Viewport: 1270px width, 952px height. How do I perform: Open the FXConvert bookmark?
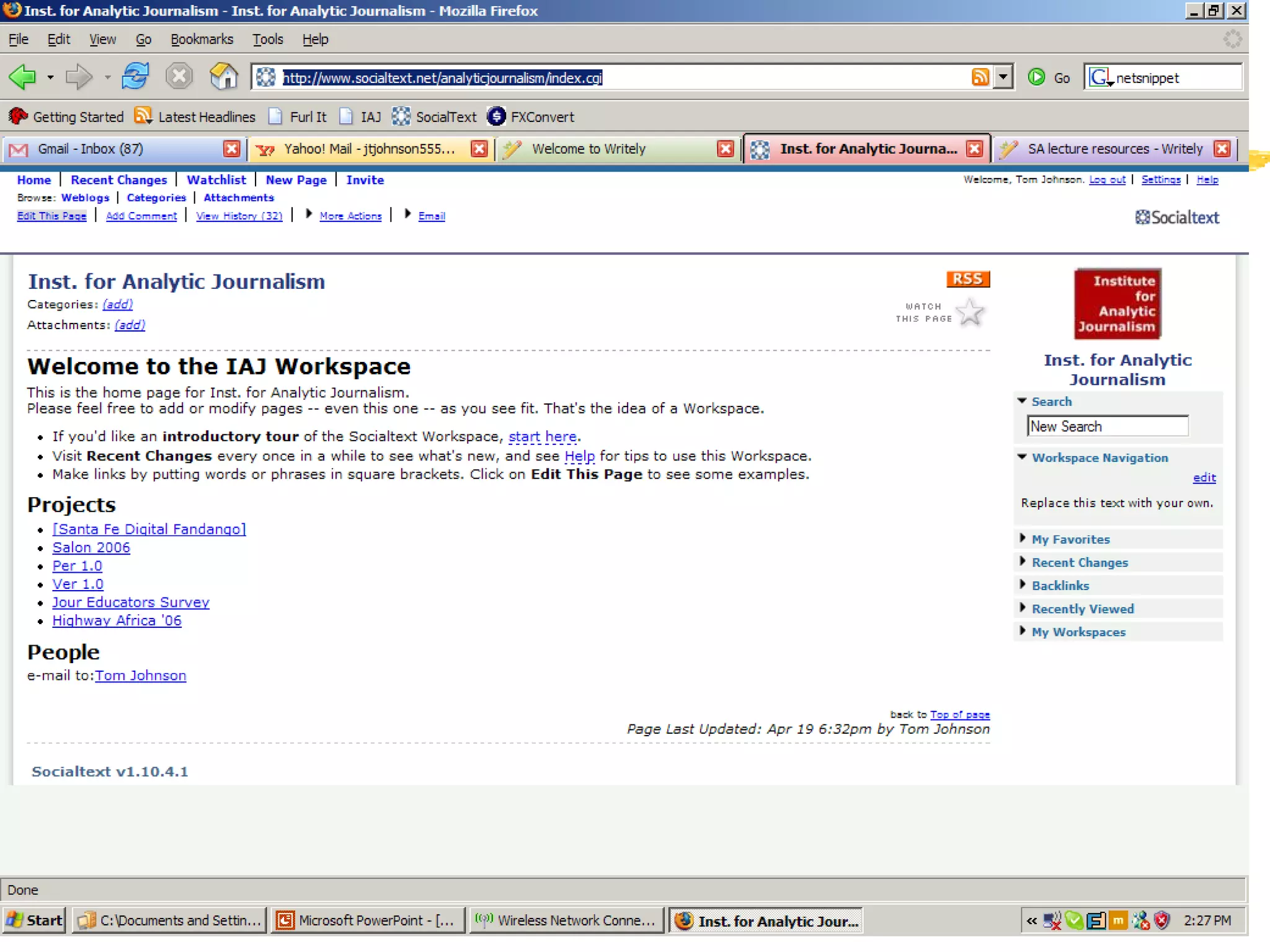tap(531, 117)
